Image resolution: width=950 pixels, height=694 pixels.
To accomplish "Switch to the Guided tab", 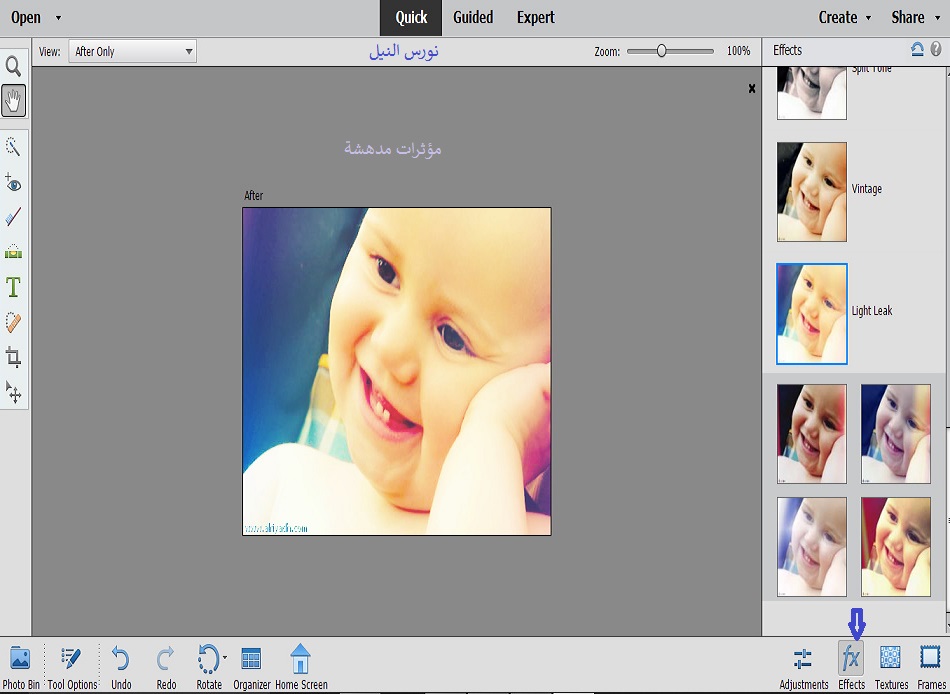I will [x=473, y=17].
